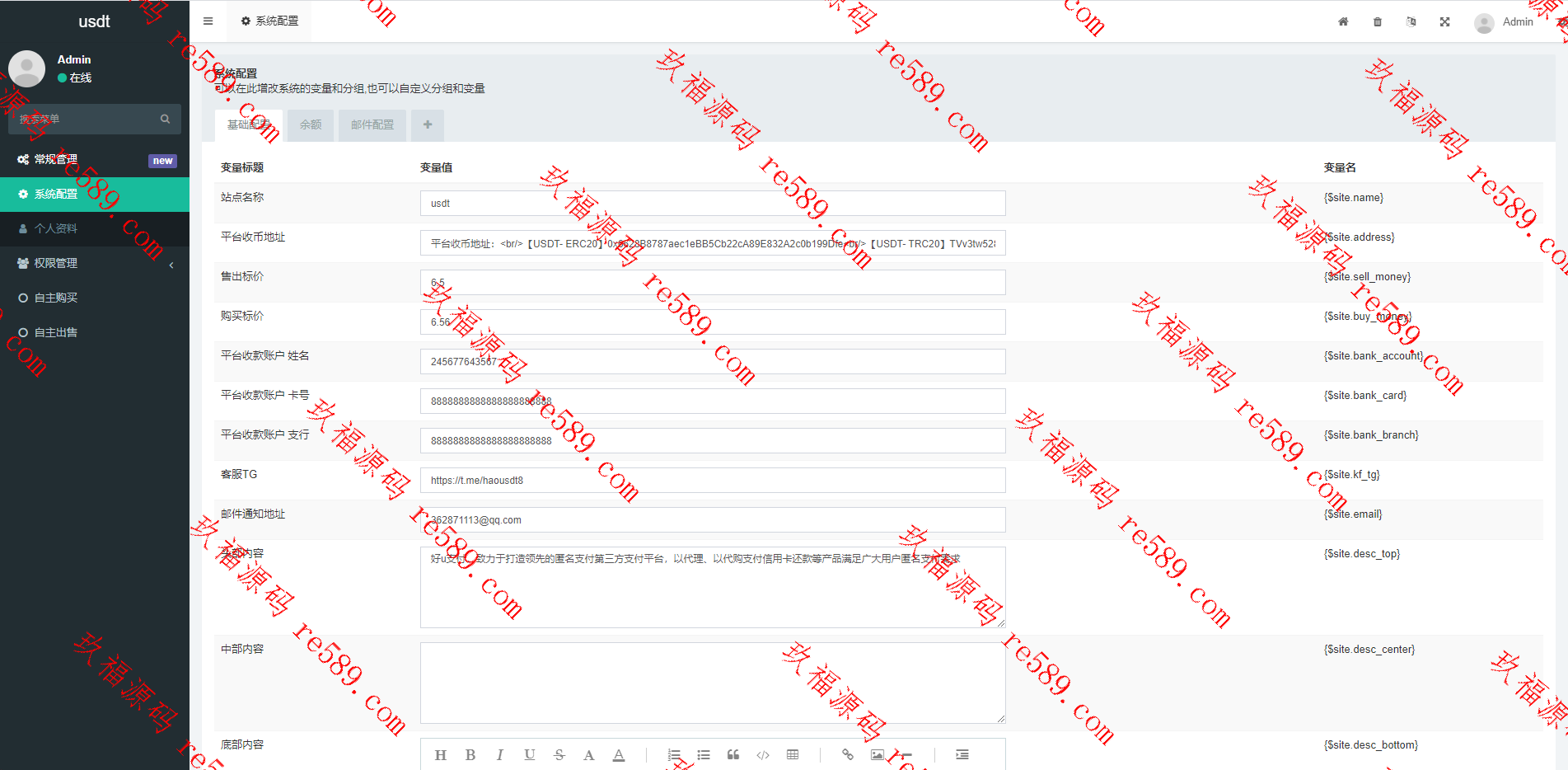This screenshot has width=1568, height=770.
Task: Apply Underline in editor toolbar
Action: tap(530, 754)
